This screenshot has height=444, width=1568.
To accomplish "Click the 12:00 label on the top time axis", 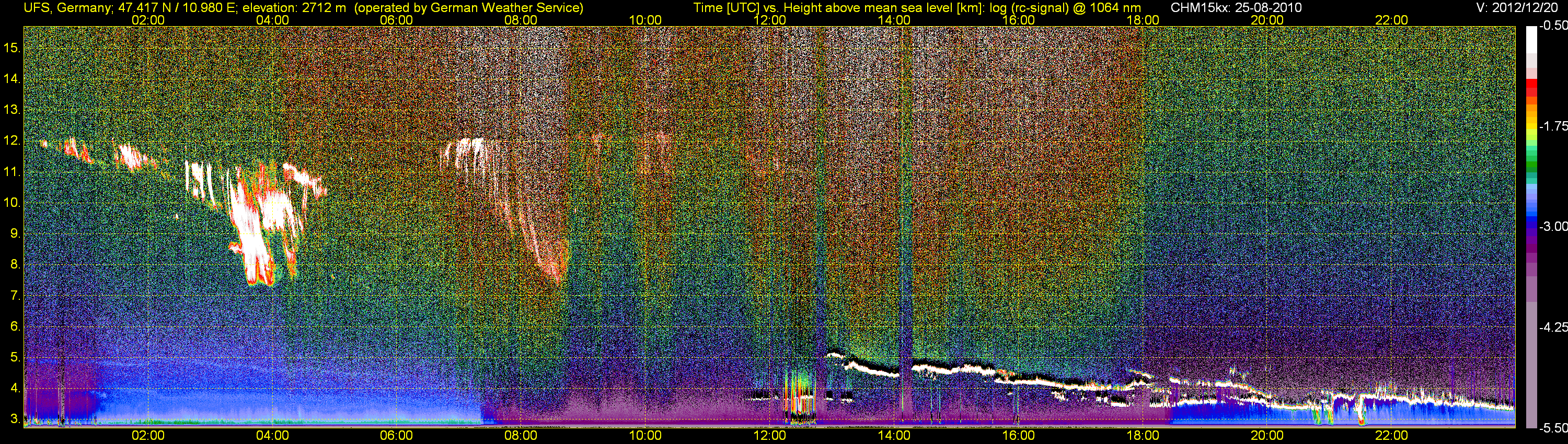I will [x=769, y=20].
